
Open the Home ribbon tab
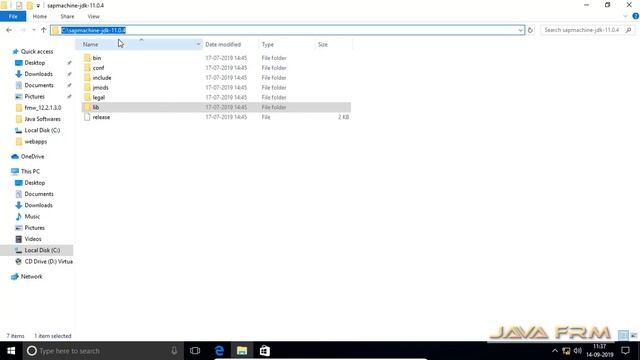coord(40,16)
